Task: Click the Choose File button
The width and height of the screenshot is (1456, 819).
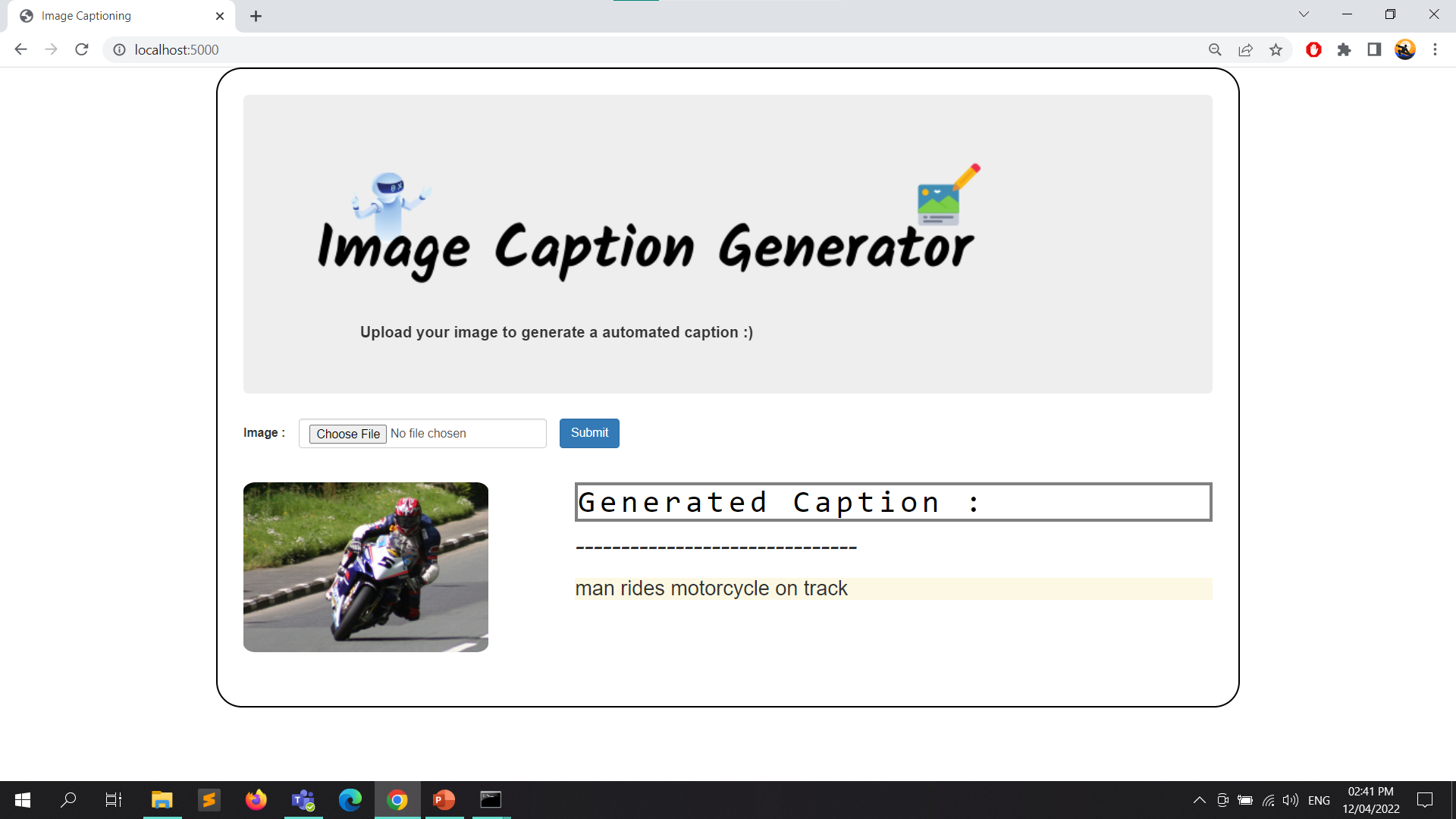Action: point(348,434)
